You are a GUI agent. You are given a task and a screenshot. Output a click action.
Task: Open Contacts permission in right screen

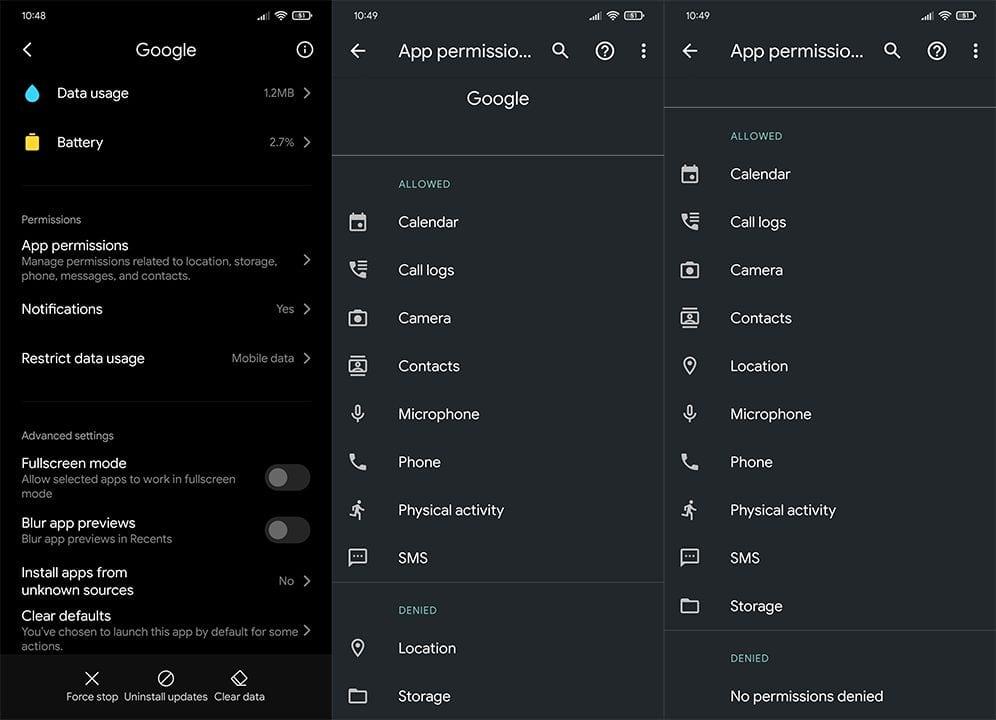click(x=830, y=318)
